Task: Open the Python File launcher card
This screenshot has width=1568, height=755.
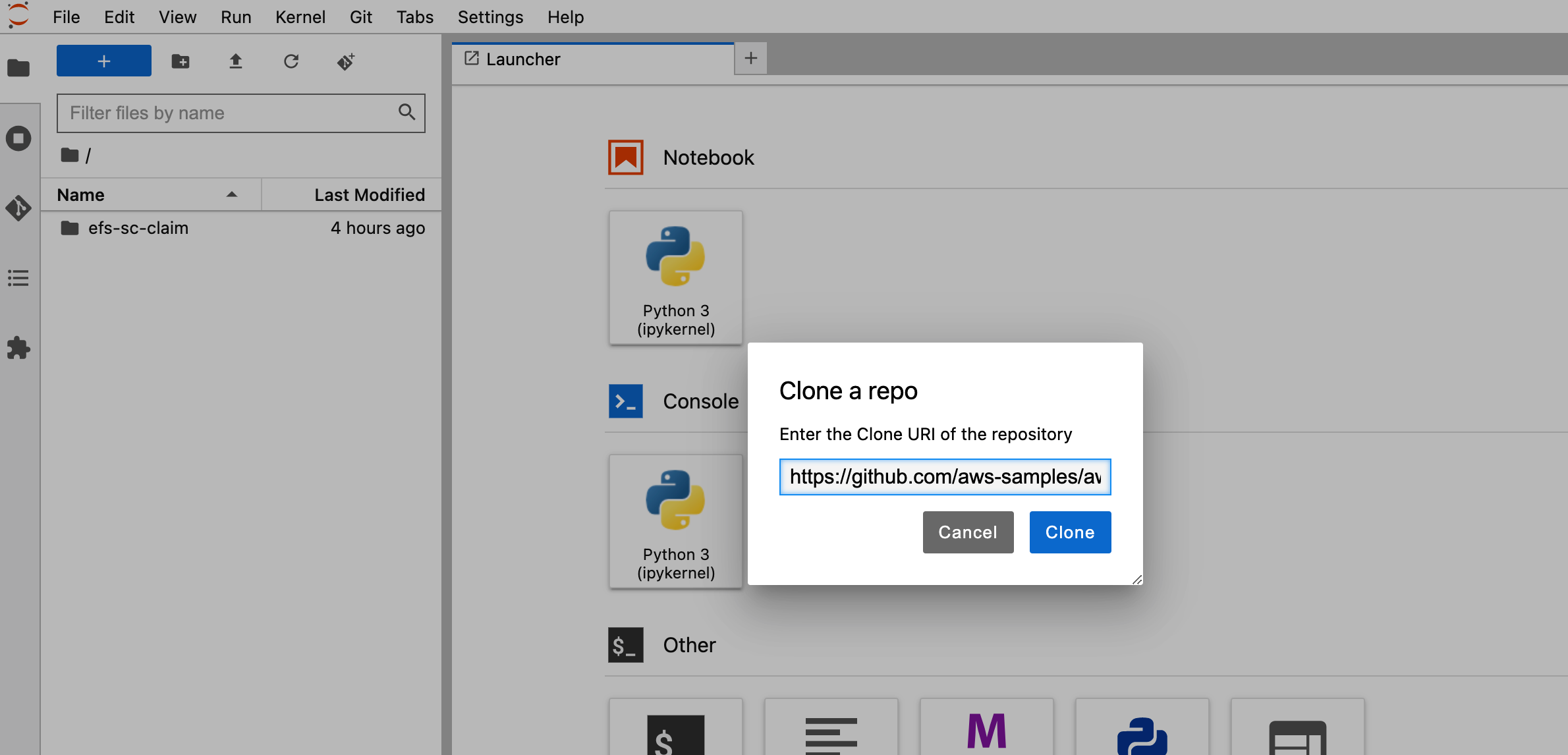Action: click(1142, 727)
